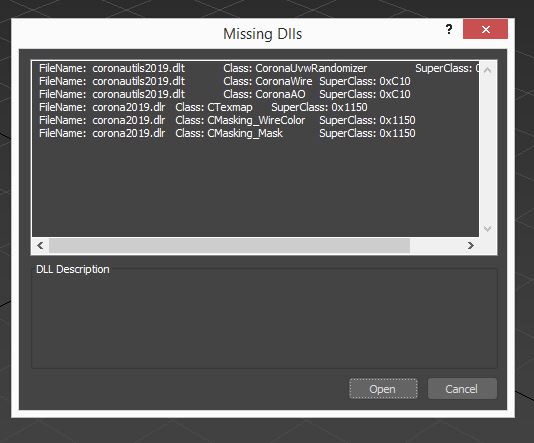Select the CMasking_WireColor class row
Viewport: 534px width, 443px height.
pyautogui.click(x=256, y=120)
